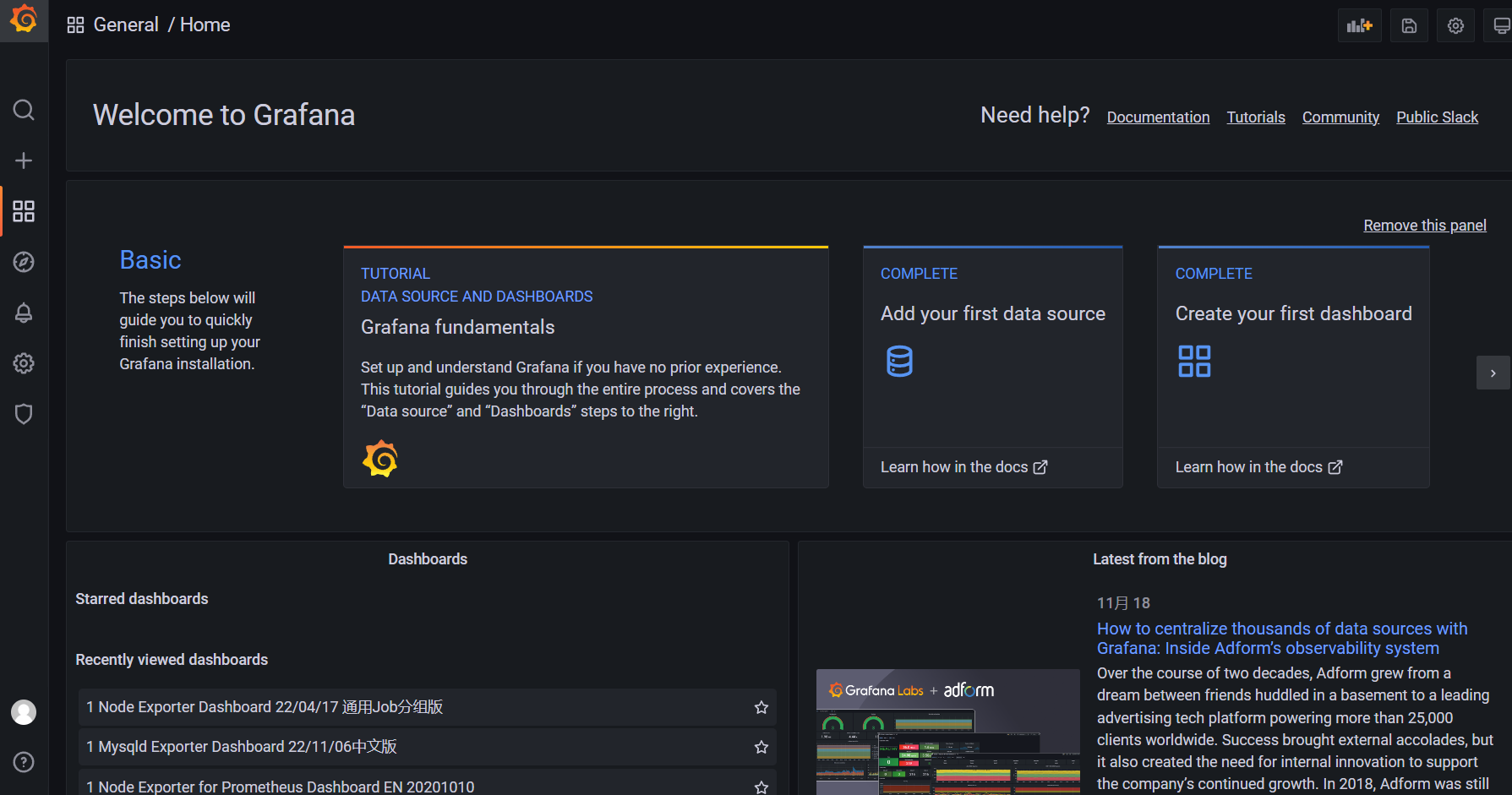Select the blog date 11月 18
Screen dimensions: 1512x795
coord(1123,603)
